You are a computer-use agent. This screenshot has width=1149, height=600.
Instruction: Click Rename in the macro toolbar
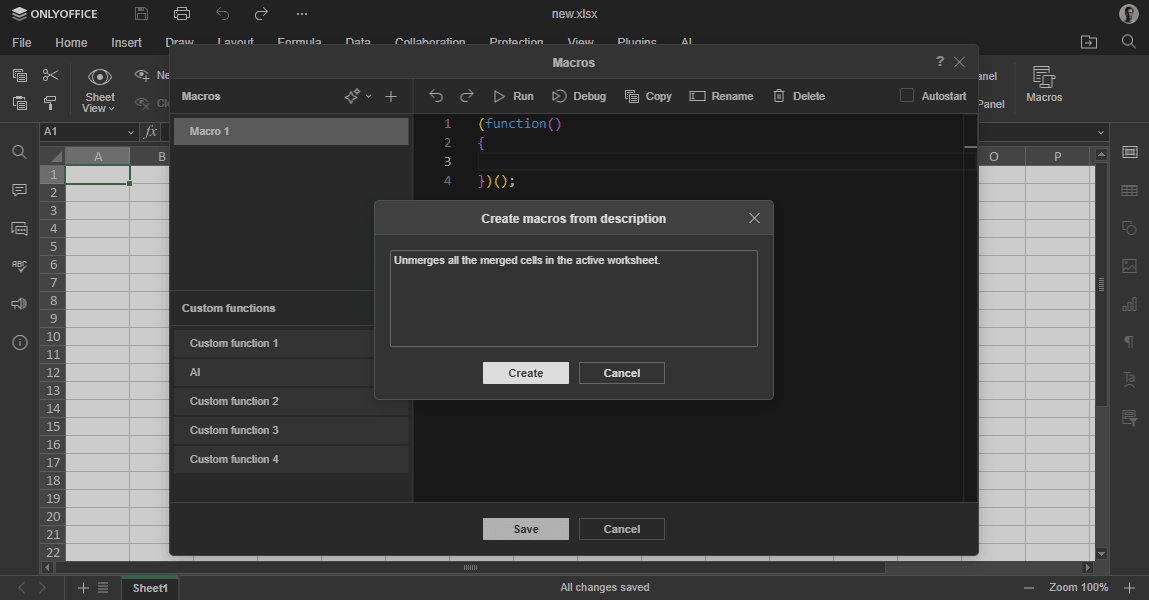pos(721,96)
